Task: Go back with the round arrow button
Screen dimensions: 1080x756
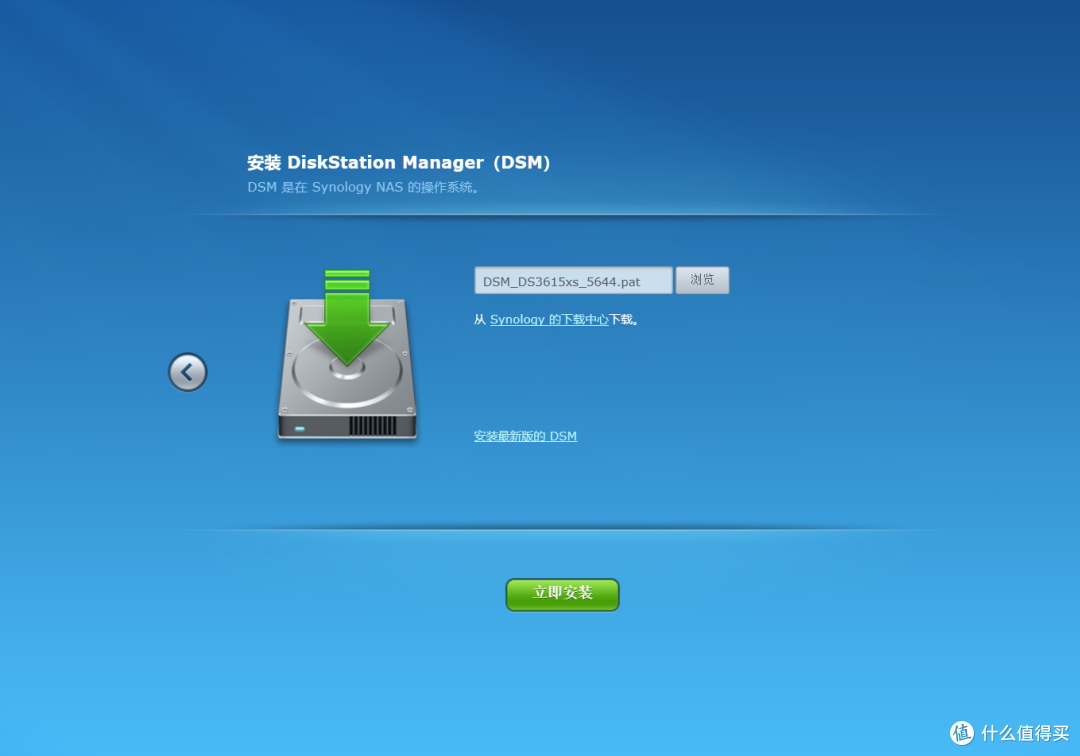Action: pyautogui.click(x=187, y=372)
